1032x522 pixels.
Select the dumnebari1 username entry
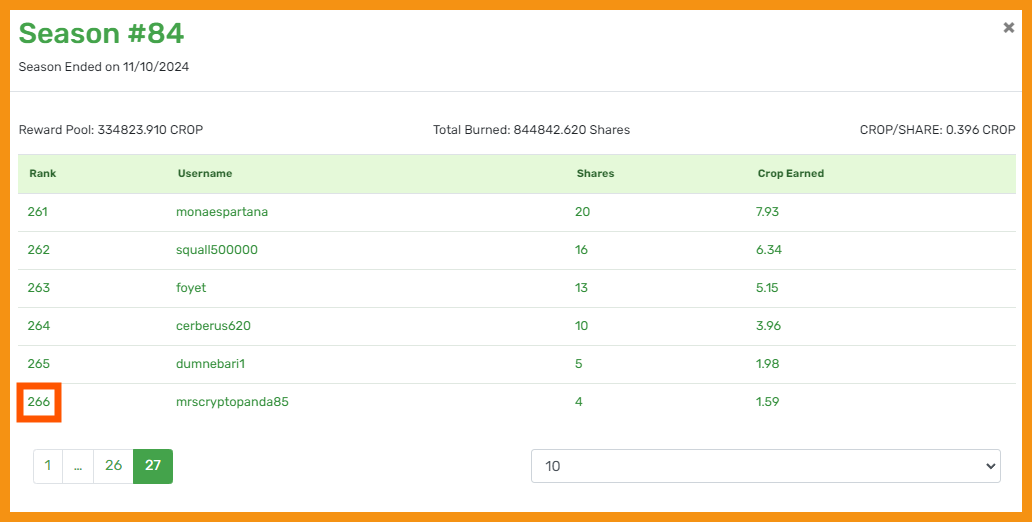coord(211,364)
